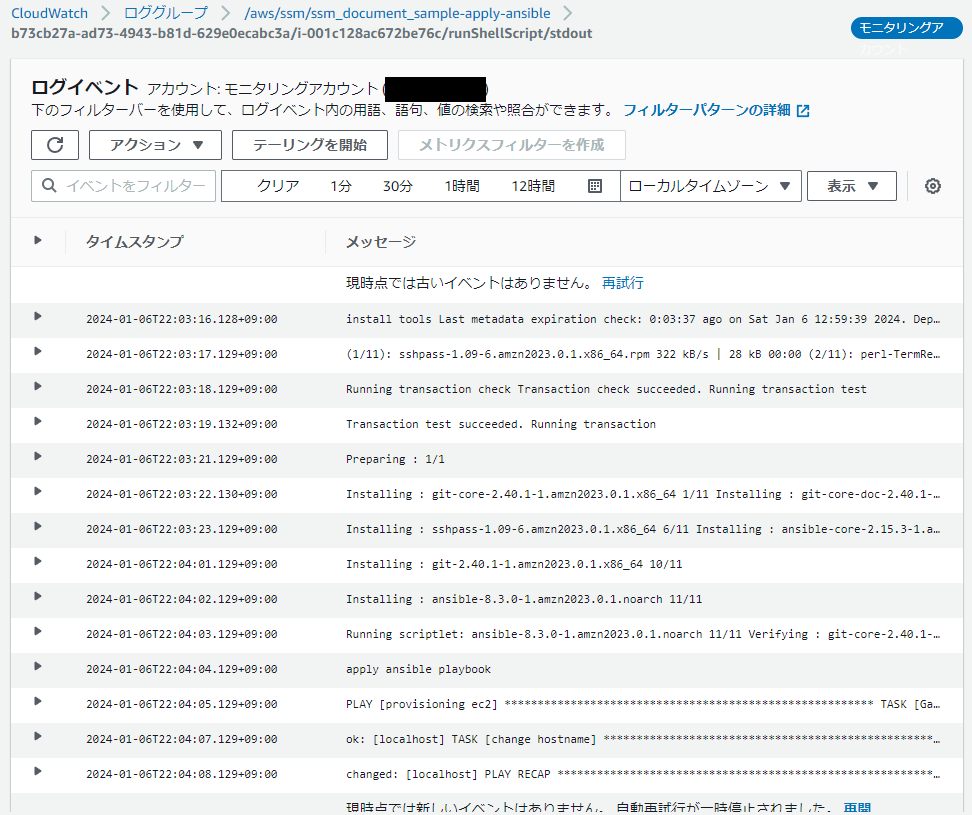972x815 pixels.
Task: Expand the 22:03:19.132 transaction test row
Action: pos(38,421)
